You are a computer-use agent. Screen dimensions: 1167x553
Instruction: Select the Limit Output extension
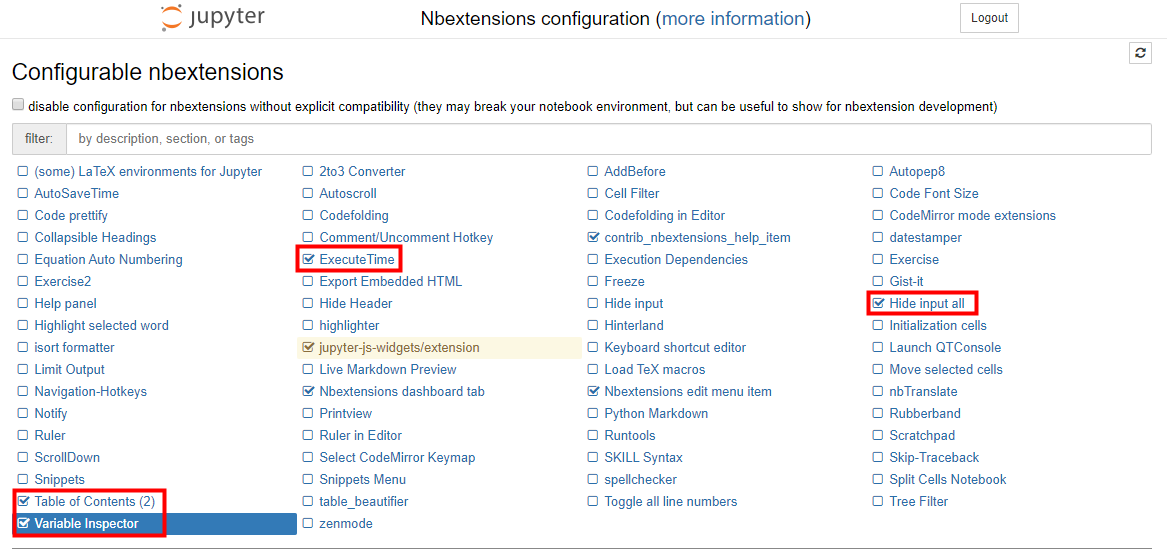[x=69, y=369]
